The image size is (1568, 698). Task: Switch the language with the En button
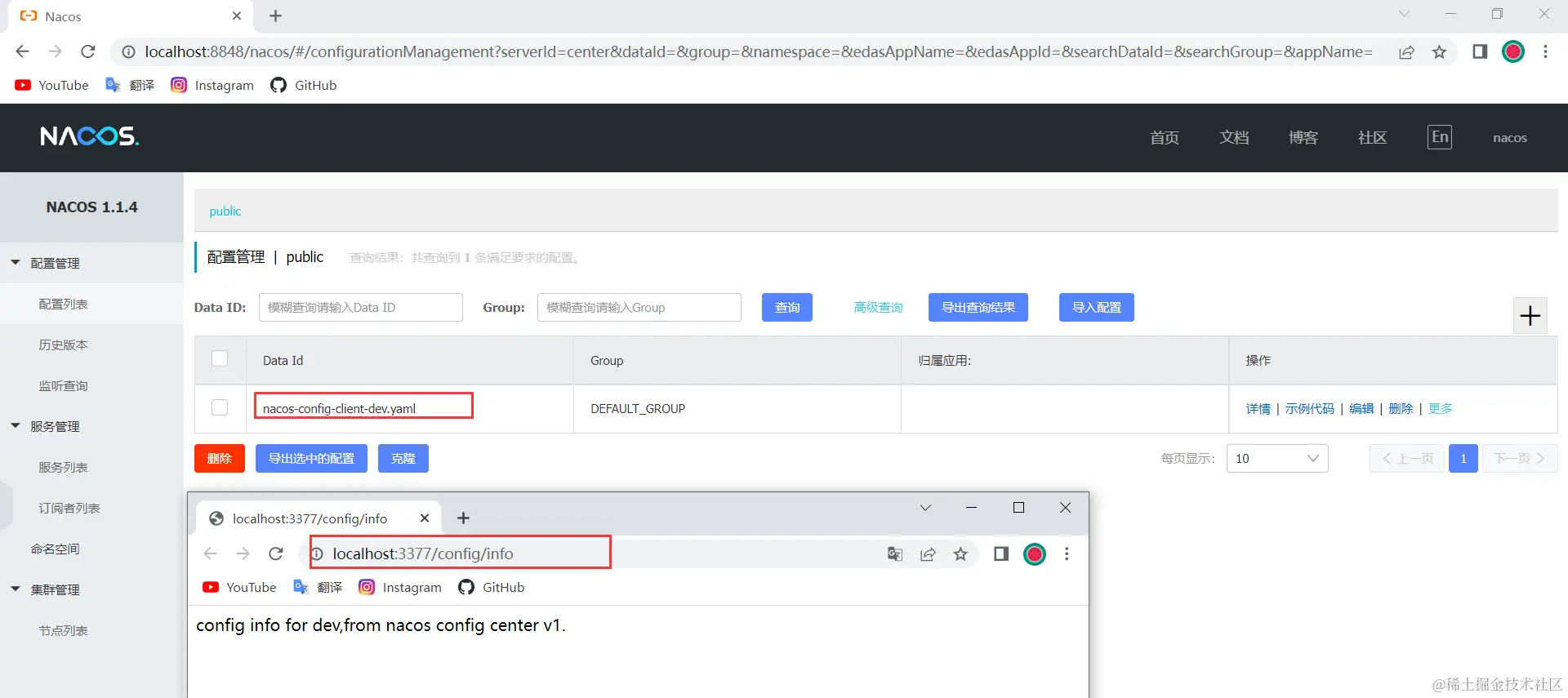point(1440,137)
